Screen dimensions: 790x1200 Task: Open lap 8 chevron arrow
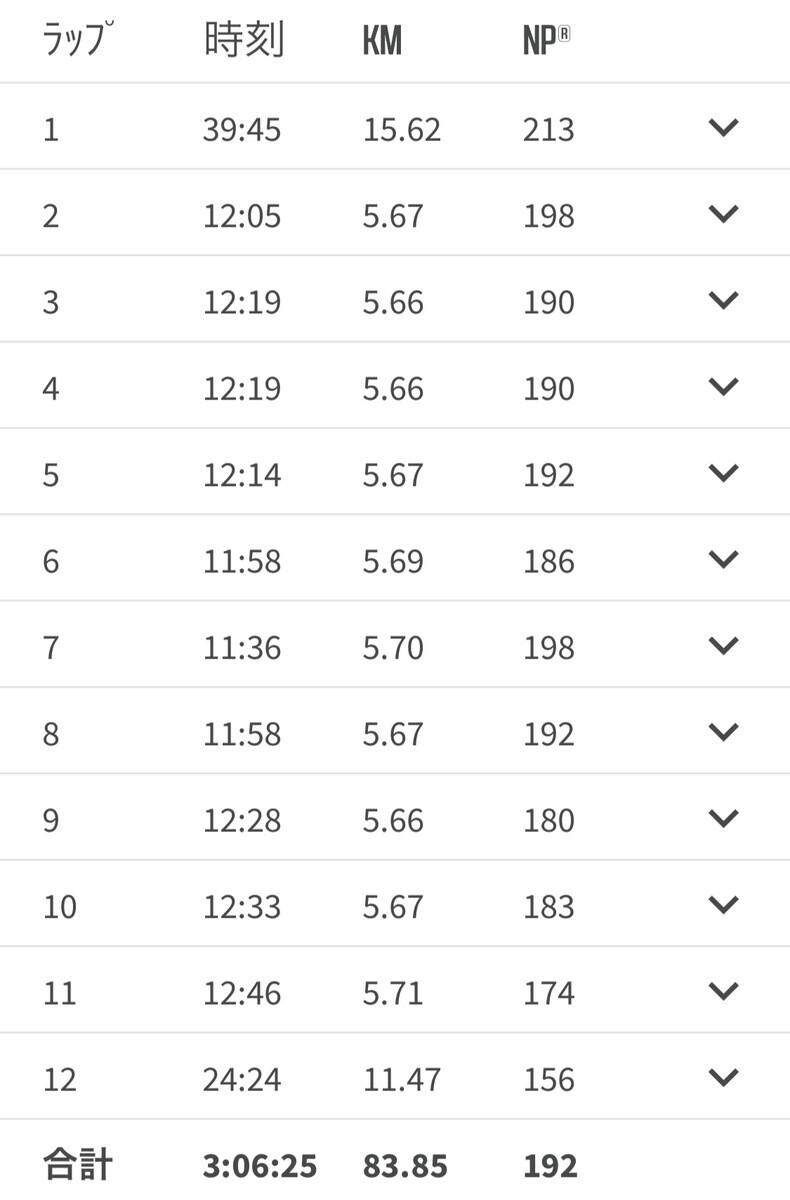[722, 731]
